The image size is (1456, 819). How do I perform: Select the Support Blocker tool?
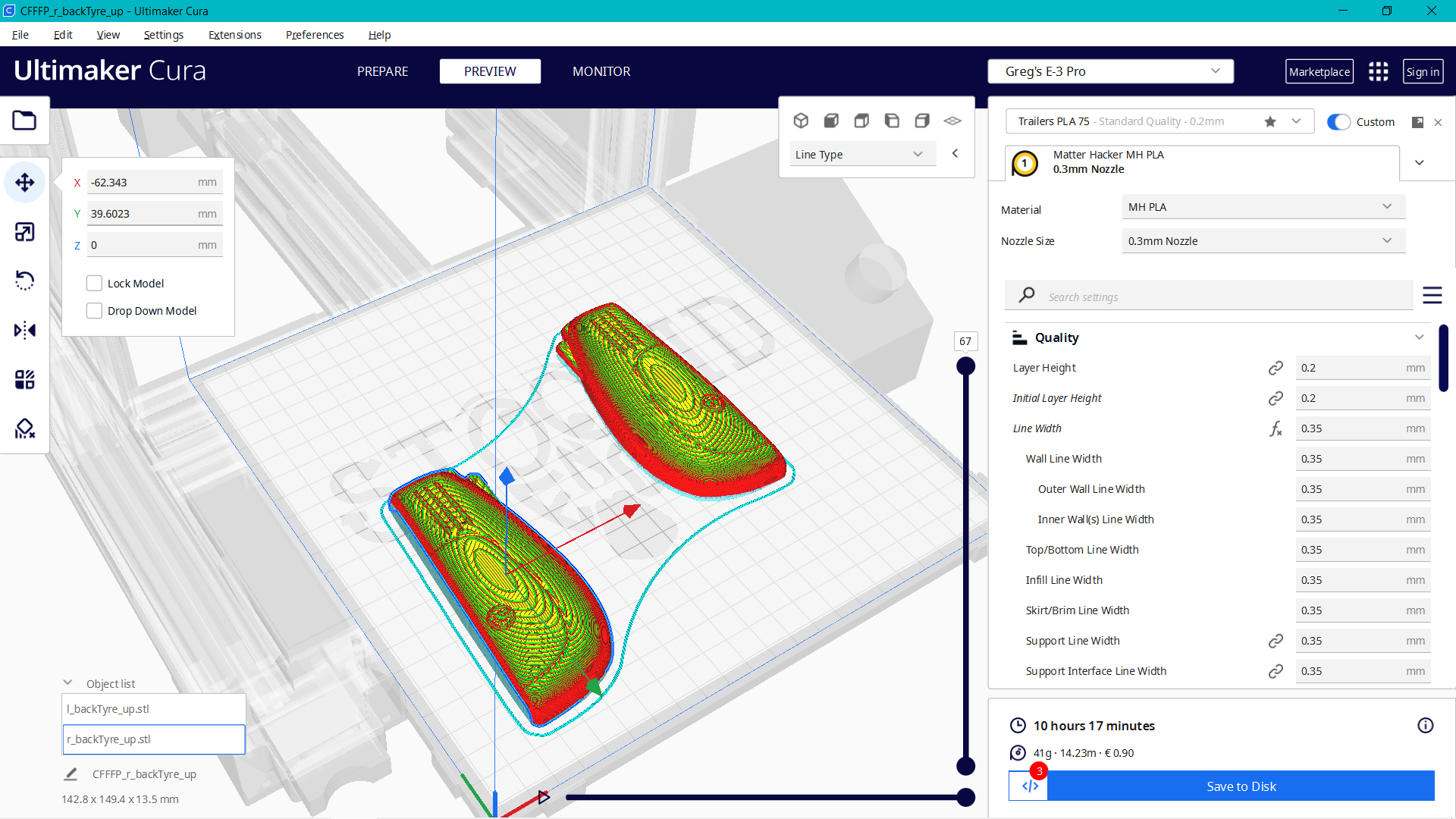pos(25,428)
